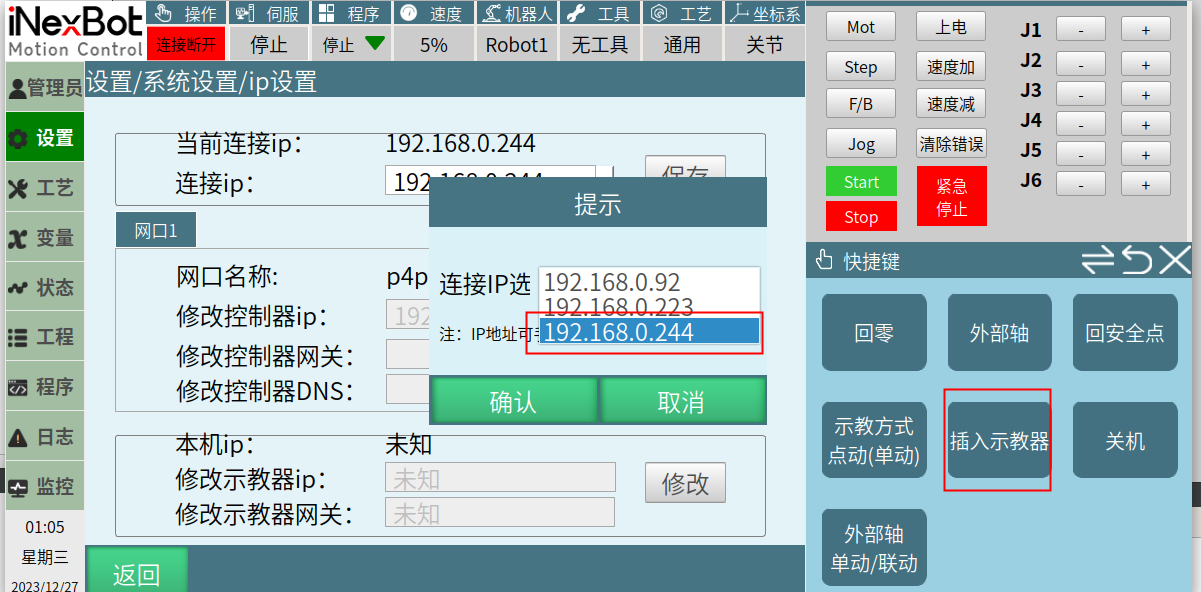Select 192.168.0.244 in the IP list
Image resolution: width=1201 pixels, height=592 pixels.
click(648, 333)
